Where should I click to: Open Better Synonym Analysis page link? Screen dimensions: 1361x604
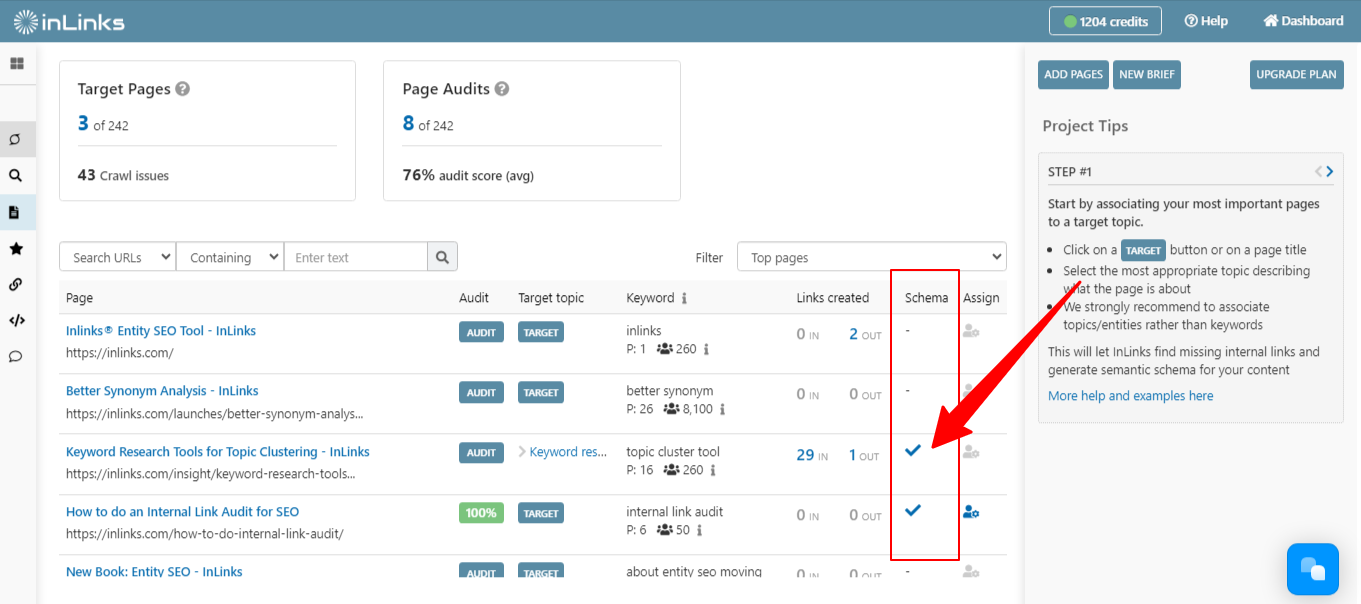tap(162, 391)
